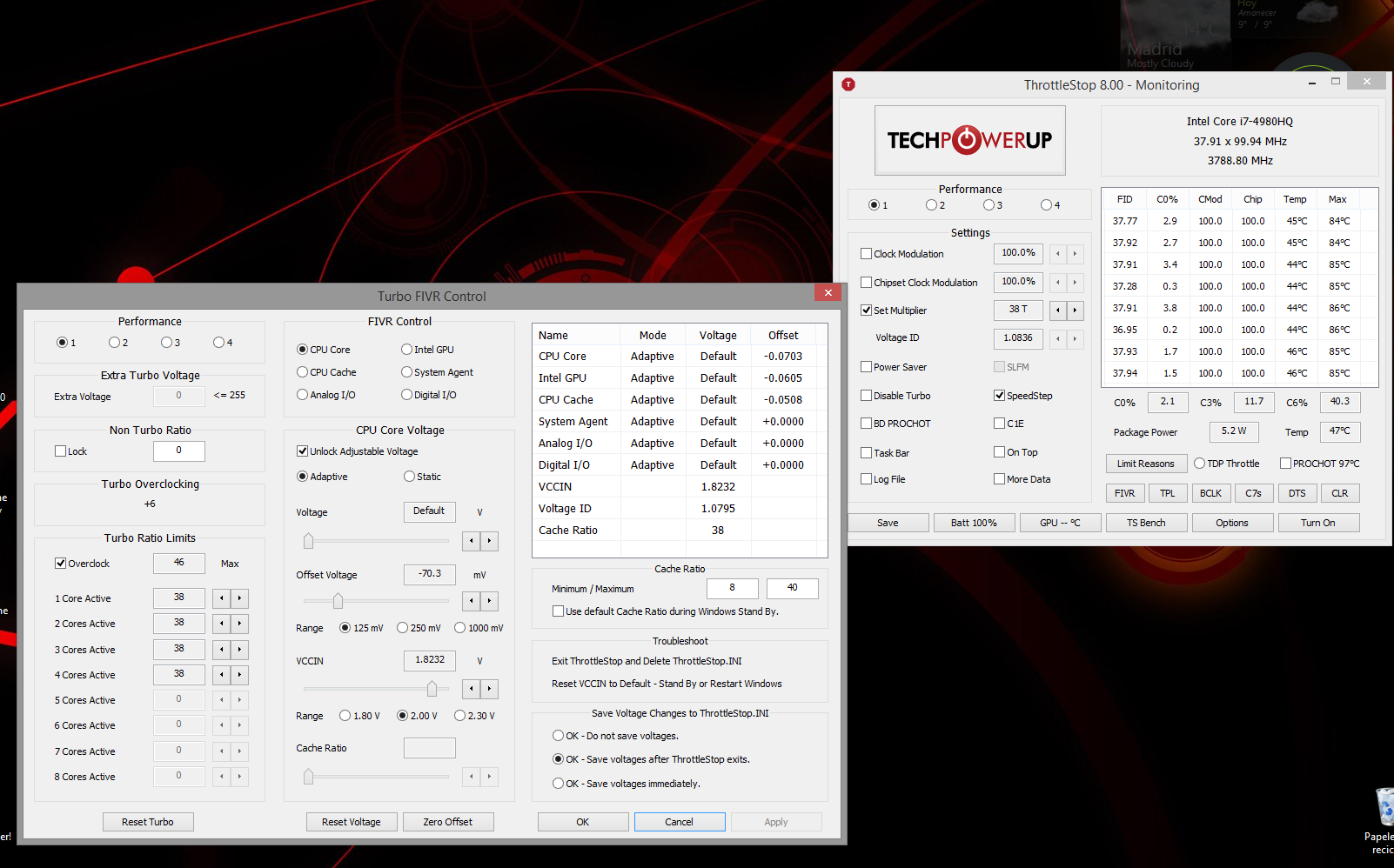This screenshot has height=868, width=1394.
Task: Click the TechPowerUp logo in ThrottleStop
Action: click(x=969, y=140)
